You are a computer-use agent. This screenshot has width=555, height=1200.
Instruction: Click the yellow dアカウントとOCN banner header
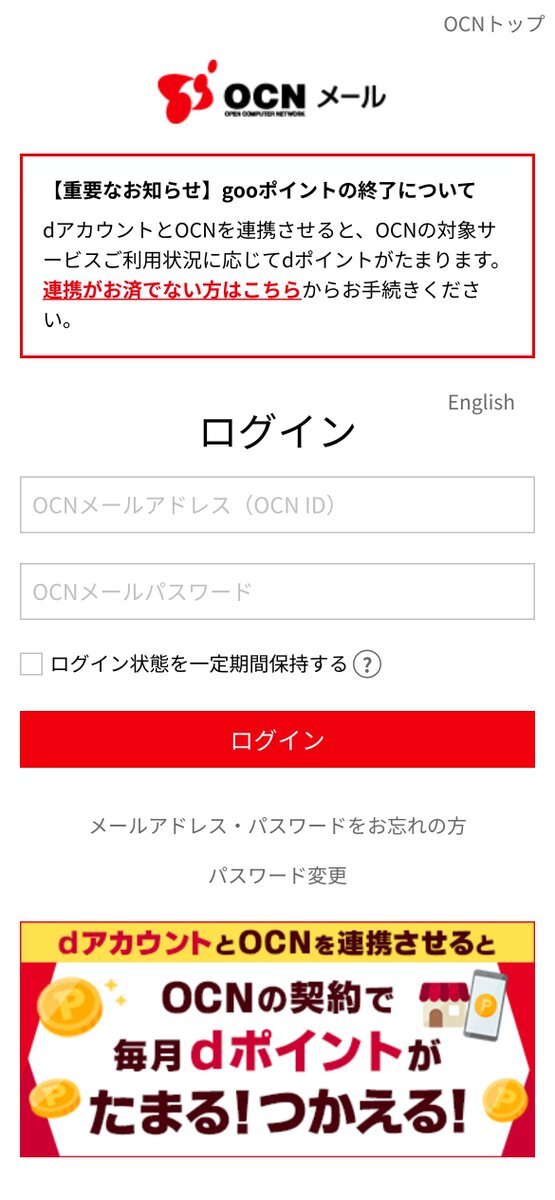tap(277, 942)
